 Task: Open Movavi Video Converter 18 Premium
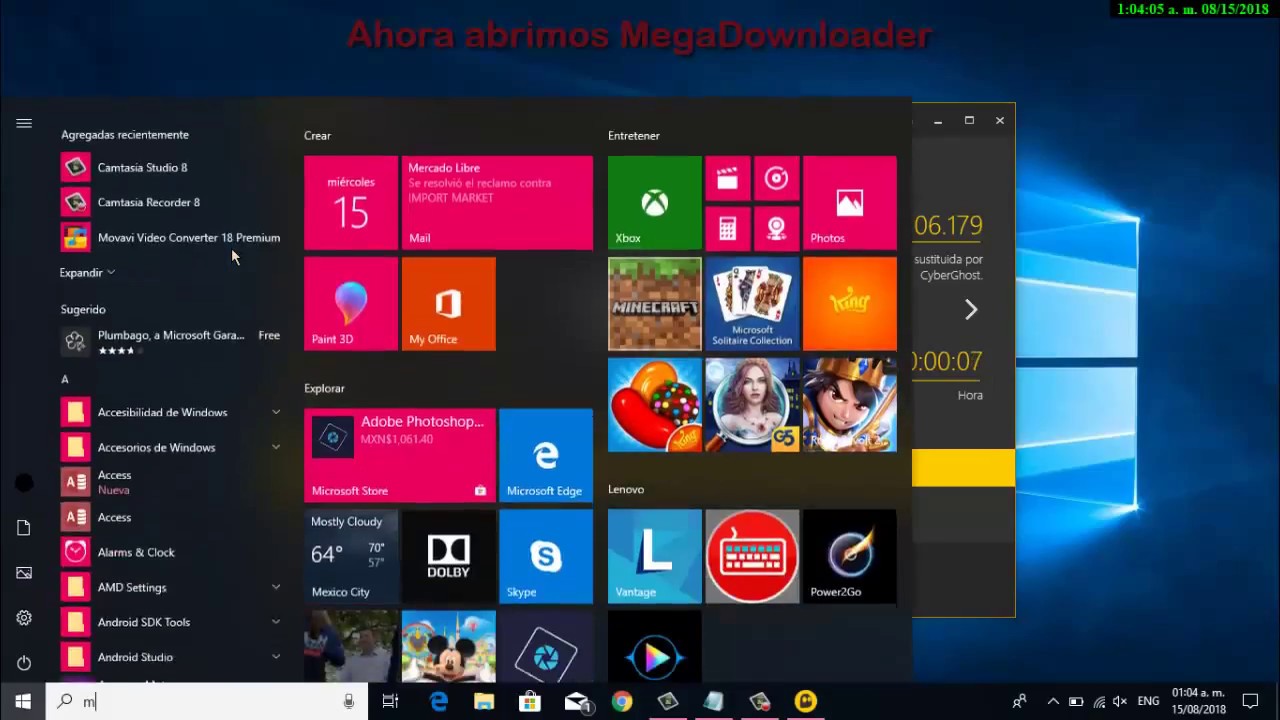pyautogui.click(x=170, y=237)
